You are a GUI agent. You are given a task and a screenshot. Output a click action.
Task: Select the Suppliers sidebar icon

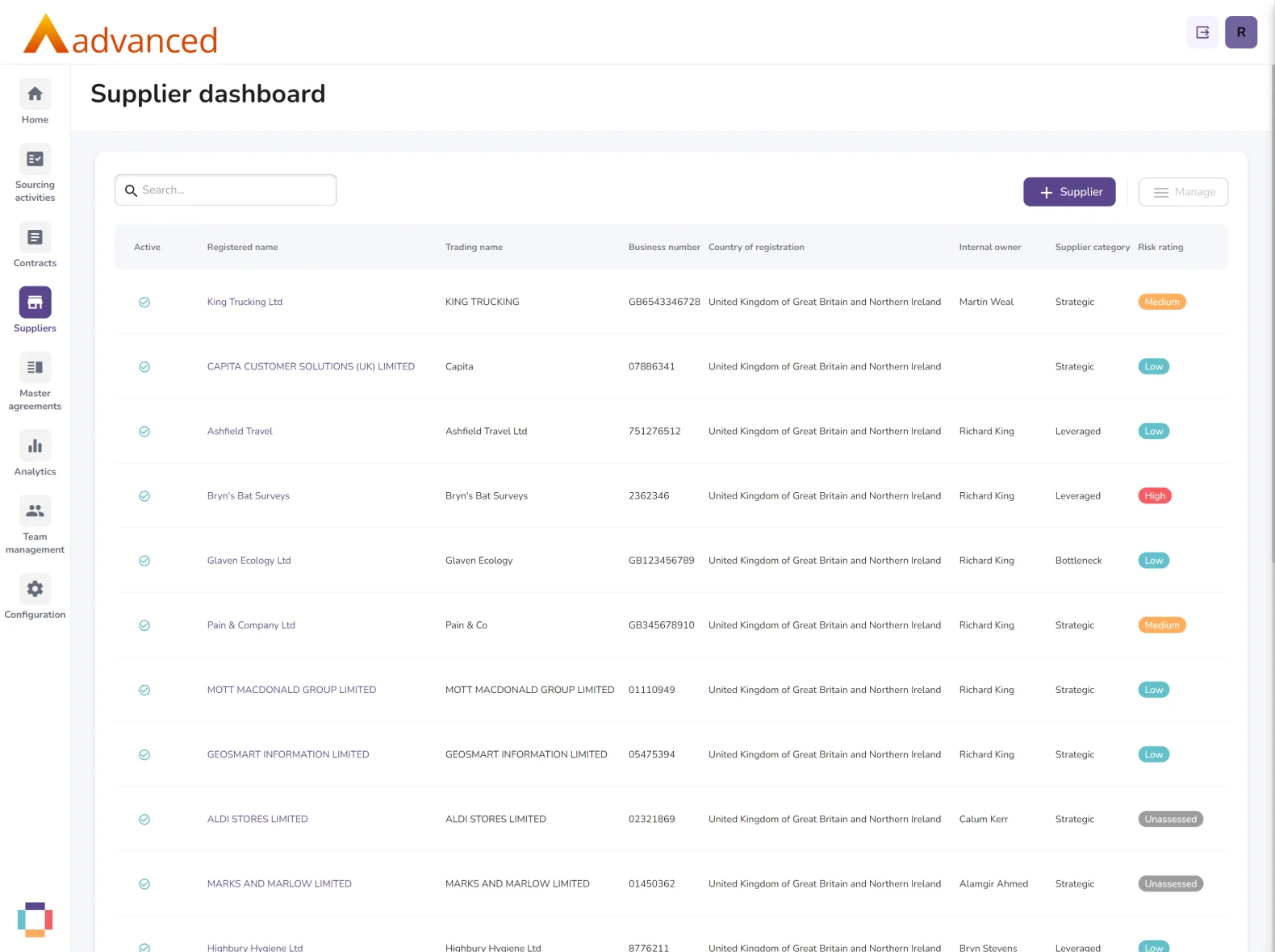(x=35, y=303)
